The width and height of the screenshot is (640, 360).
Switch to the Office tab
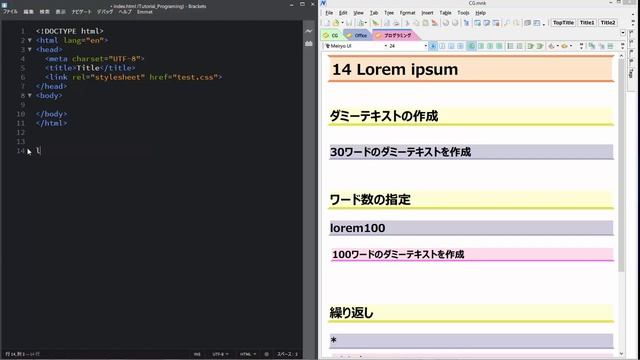tap(358, 36)
